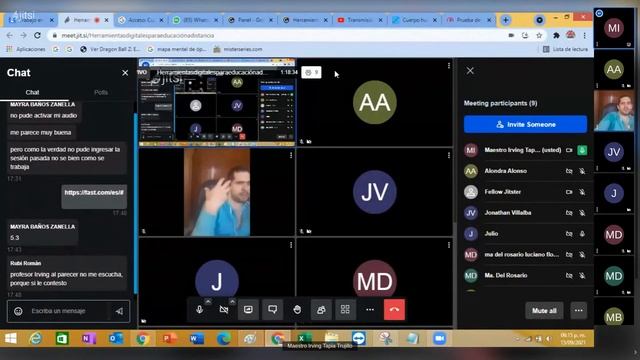Open Word from taskbar
The height and width of the screenshot is (360, 640).
pyautogui.click(x=197, y=338)
